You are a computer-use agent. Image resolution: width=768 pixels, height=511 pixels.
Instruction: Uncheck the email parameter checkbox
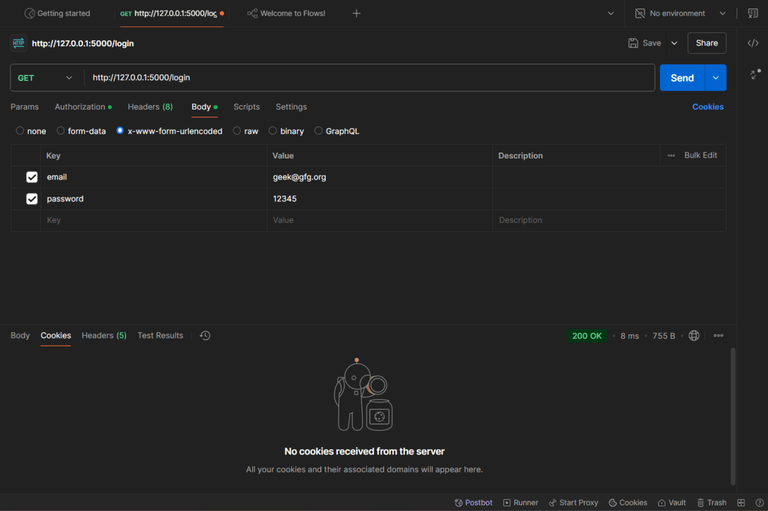pyautogui.click(x=32, y=177)
